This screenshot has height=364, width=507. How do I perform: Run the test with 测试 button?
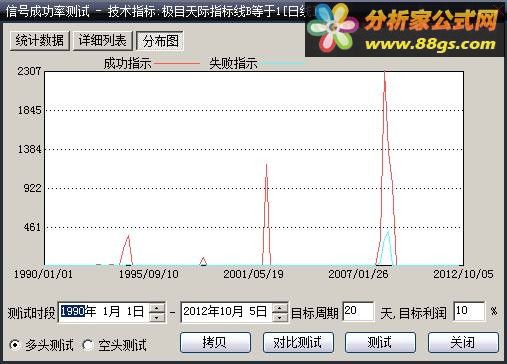(x=380, y=342)
